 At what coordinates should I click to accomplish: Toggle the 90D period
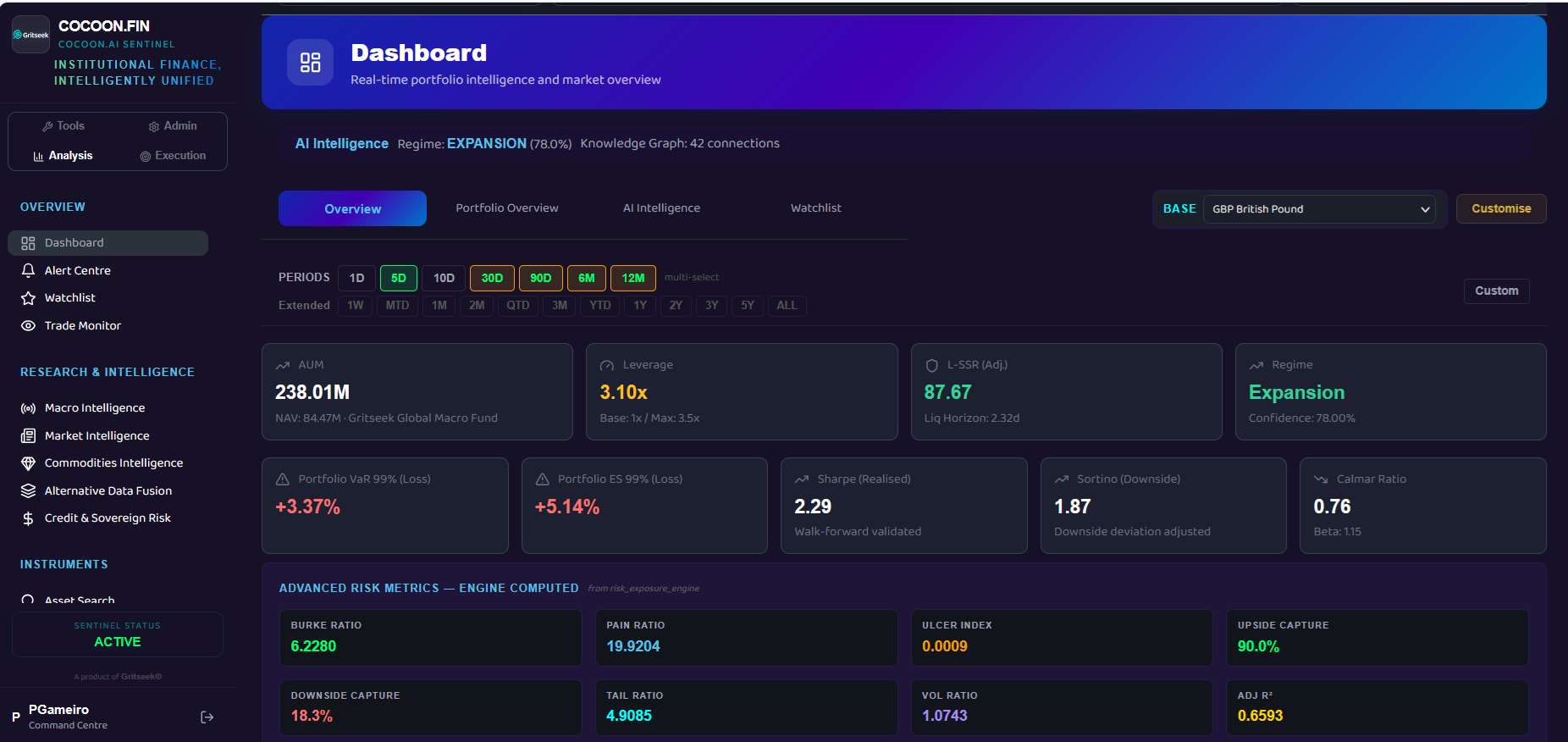pyautogui.click(x=541, y=278)
